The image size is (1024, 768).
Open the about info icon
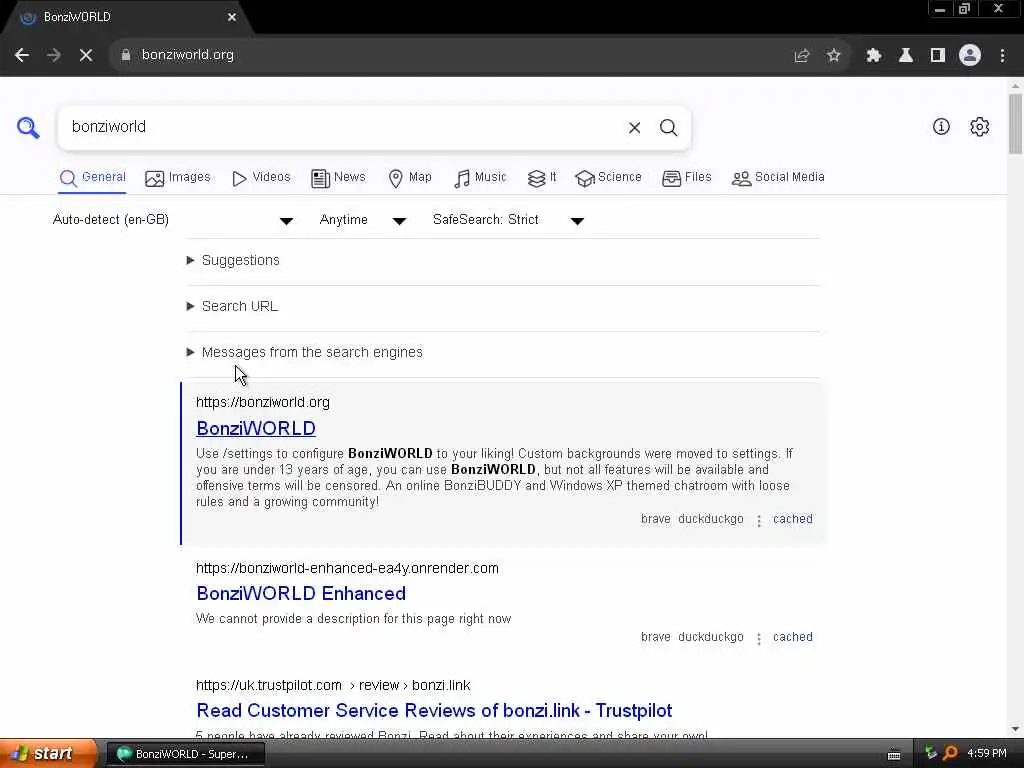point(941,127)
